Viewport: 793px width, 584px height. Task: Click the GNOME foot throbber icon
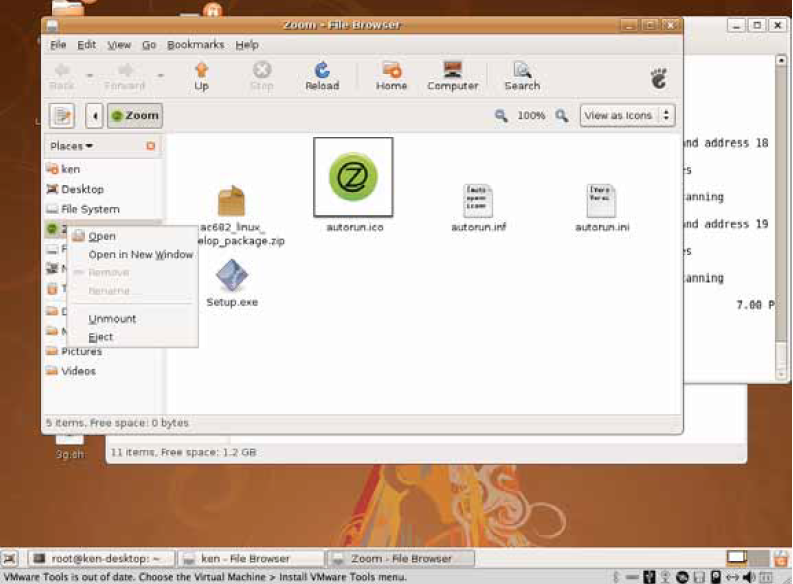pyautogui.click(x=658, y=78)
